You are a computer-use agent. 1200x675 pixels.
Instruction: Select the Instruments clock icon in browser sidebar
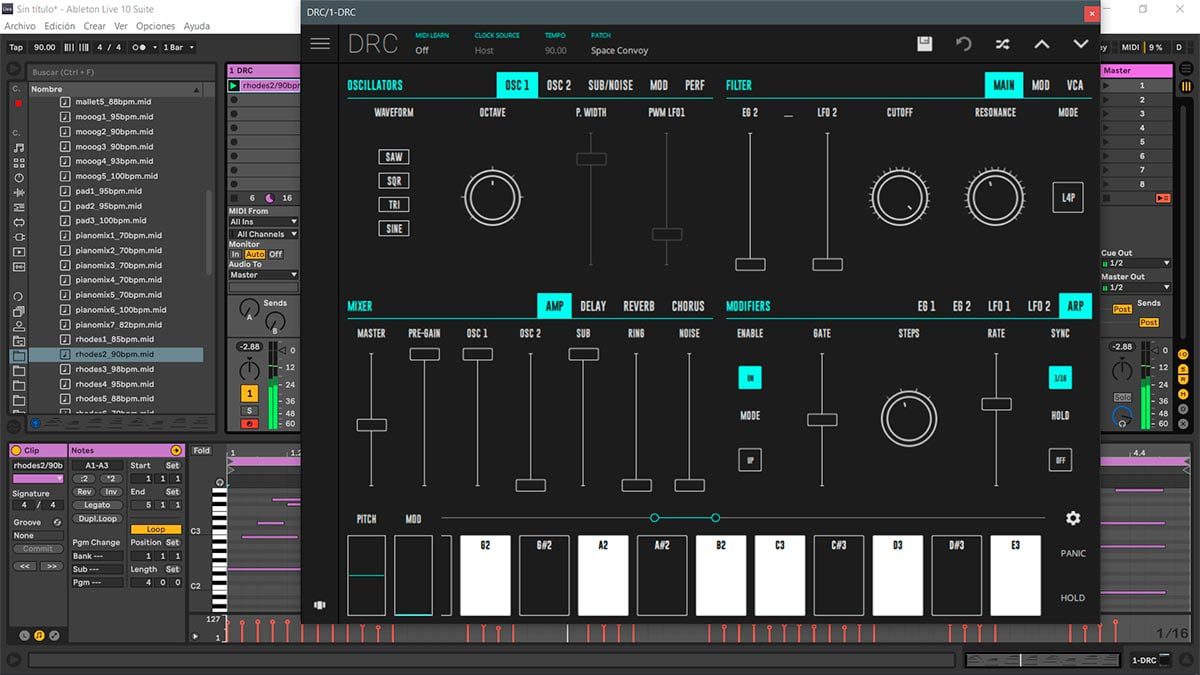pos(19,177)
